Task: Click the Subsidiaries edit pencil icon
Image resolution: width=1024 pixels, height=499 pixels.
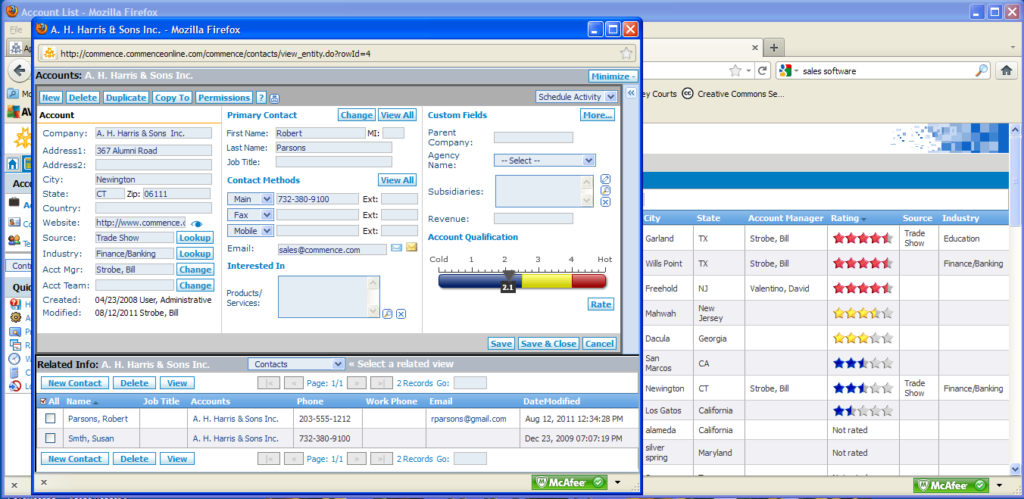Action: (x=605, y=180)
